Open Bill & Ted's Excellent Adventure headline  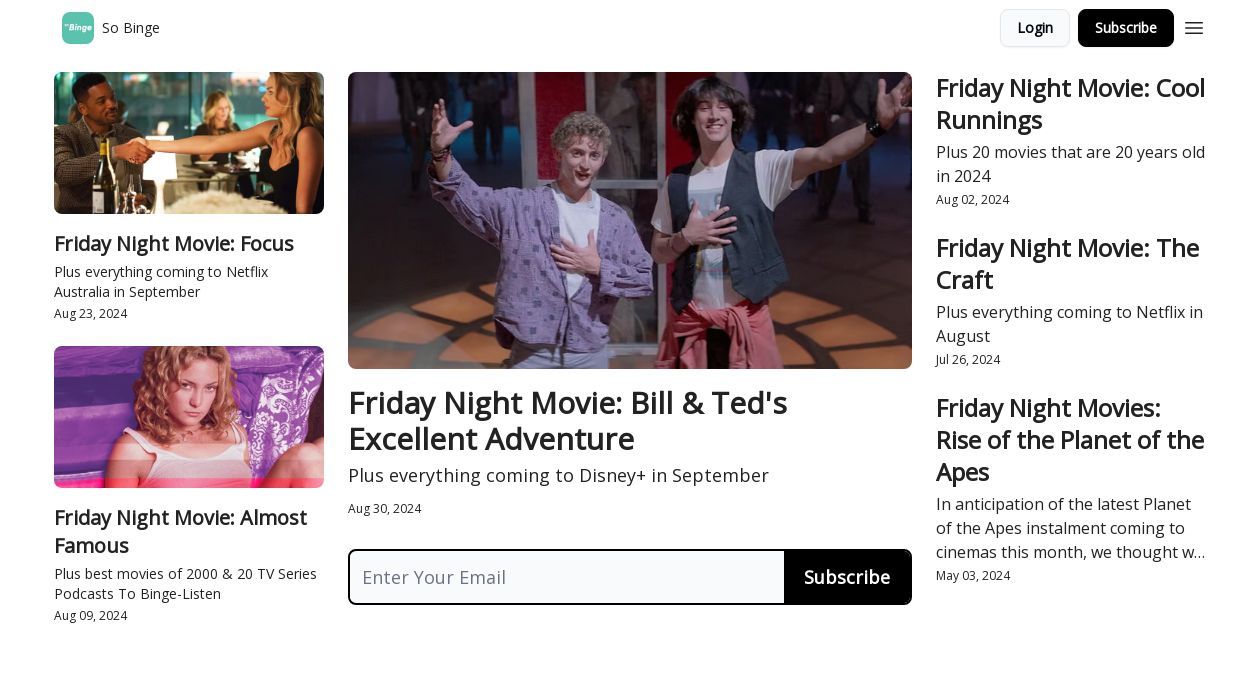(567, 421)
